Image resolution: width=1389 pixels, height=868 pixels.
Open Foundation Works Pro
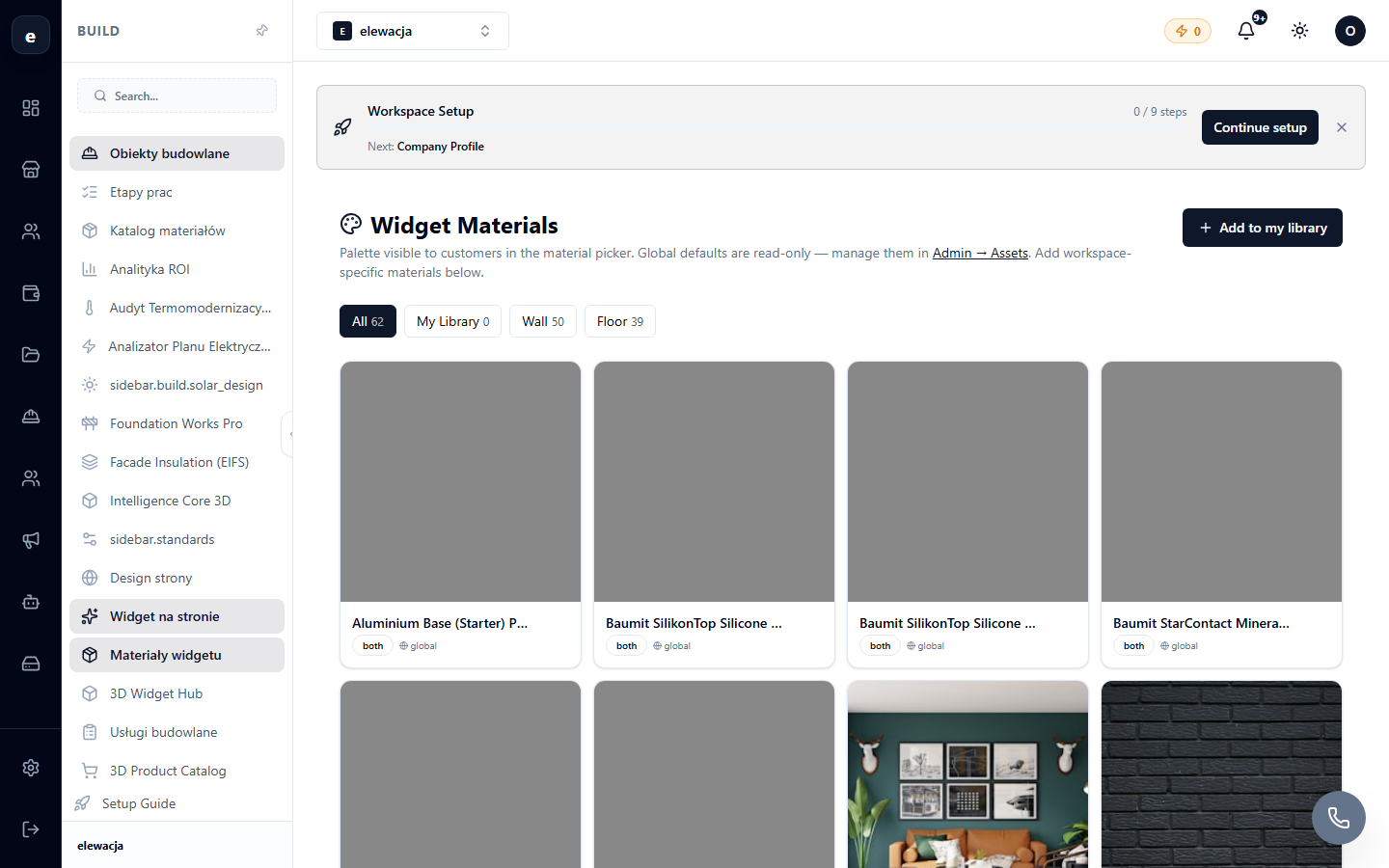pyautogui.click(x=177, y=423)
